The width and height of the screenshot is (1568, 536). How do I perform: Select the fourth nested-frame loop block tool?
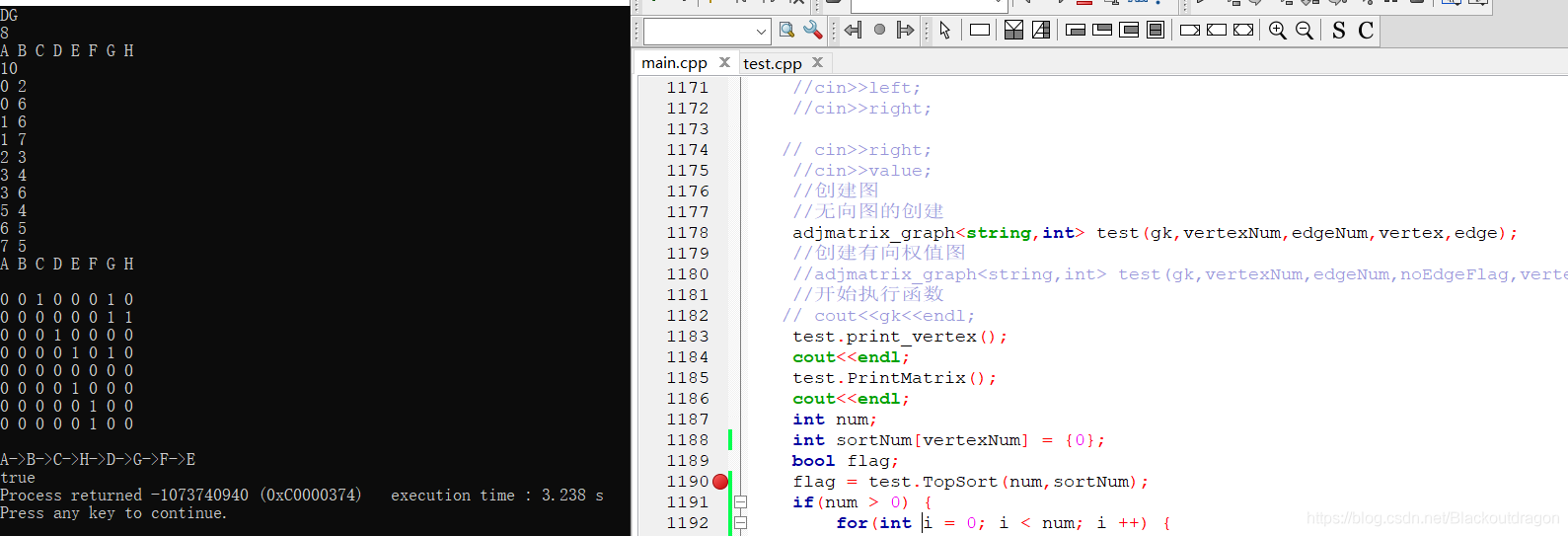click(x=1156, y=31)
